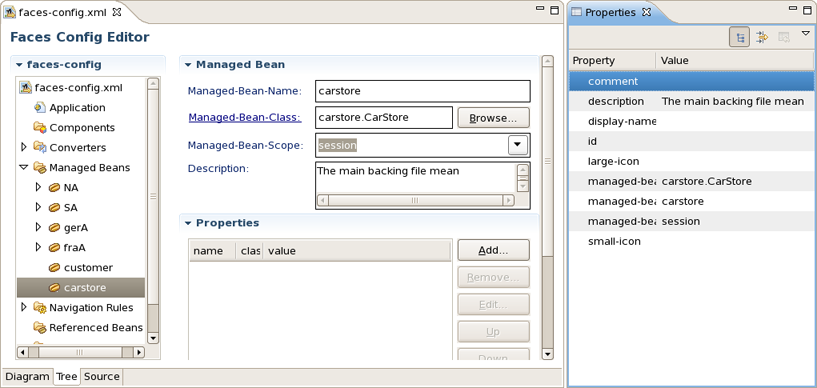Screen dimensions: 817x388
Task: Collapse the Managed Beans tree node
Action: (x=23, y=168)
